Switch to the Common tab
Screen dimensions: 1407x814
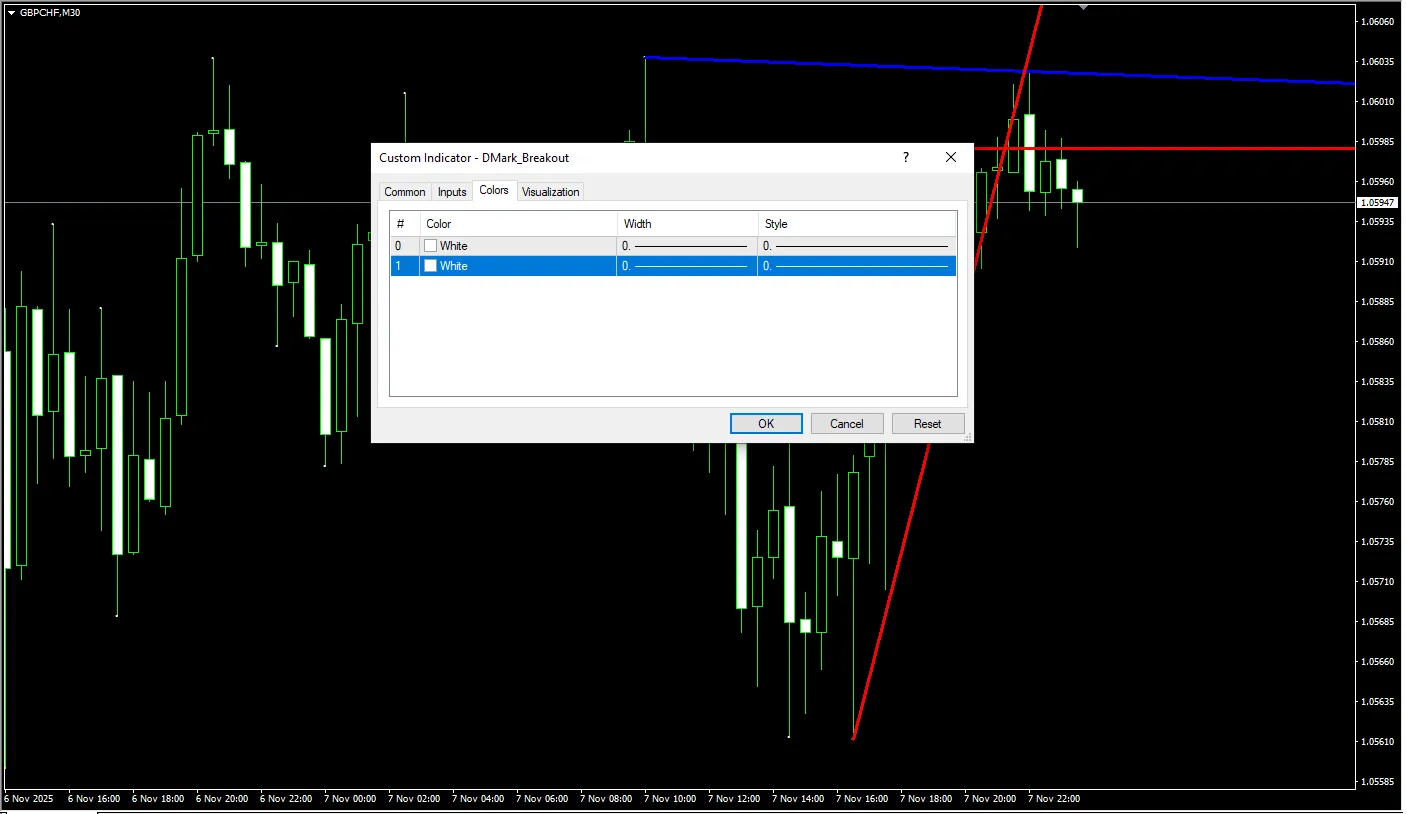click(405, 192)
